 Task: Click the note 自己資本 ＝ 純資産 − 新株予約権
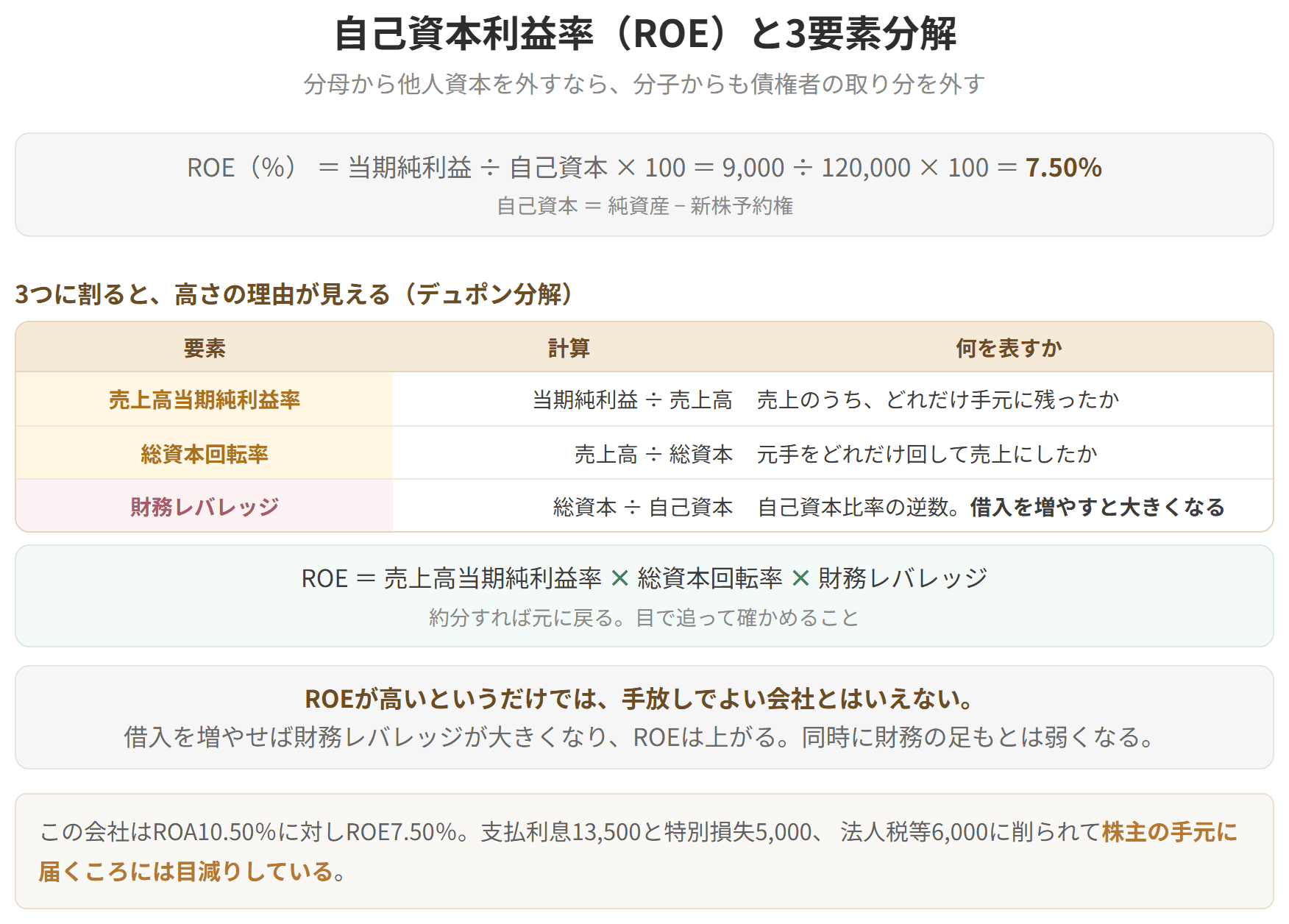[x=644, y=206]
